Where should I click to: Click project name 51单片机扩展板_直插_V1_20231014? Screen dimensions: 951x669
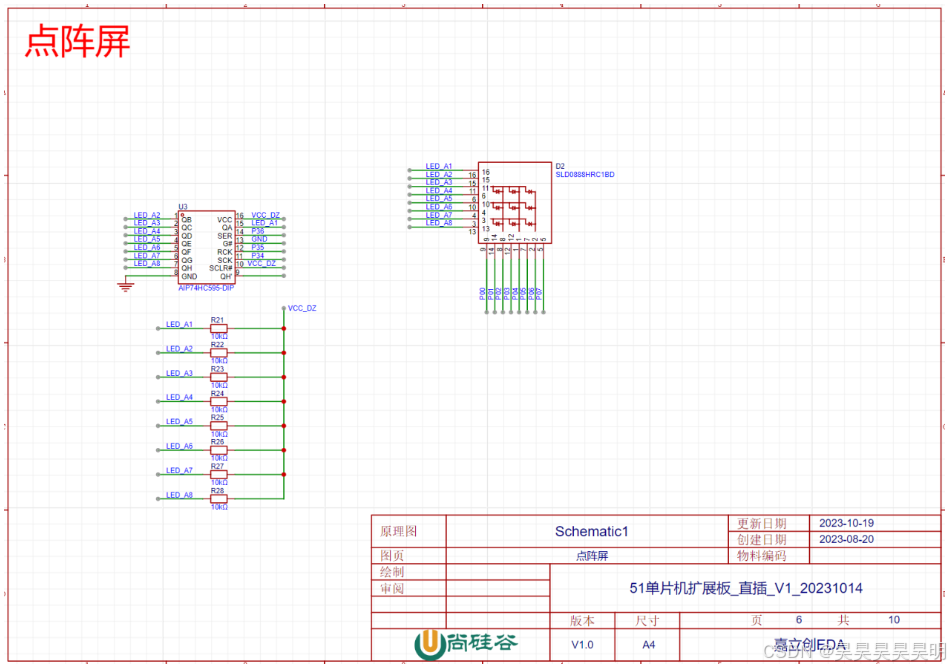pyautogui.click(x=745, y=588)
